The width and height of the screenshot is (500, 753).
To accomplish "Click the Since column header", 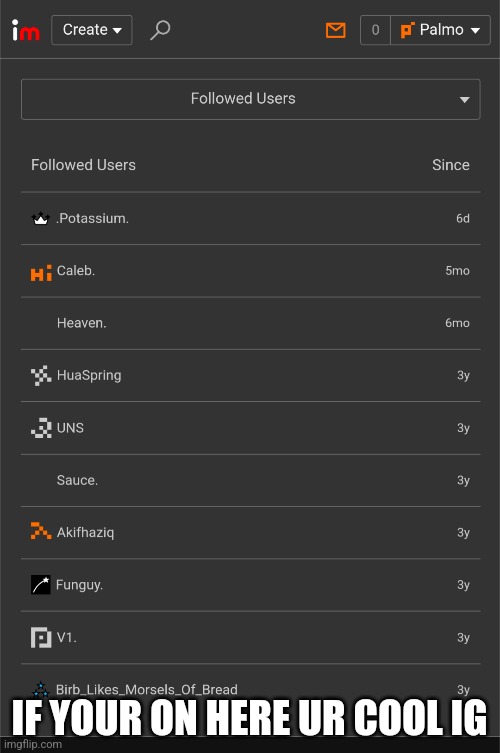I will point(451,165).
